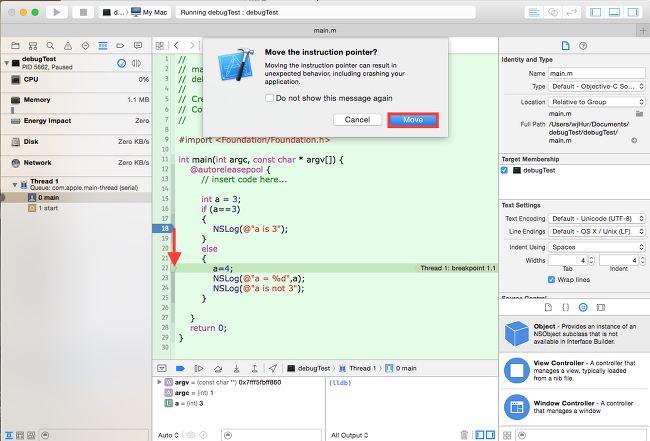The height and width of the screenshot is (441, 650).
Task: Click the Step into button
Action: coord(236,368)
